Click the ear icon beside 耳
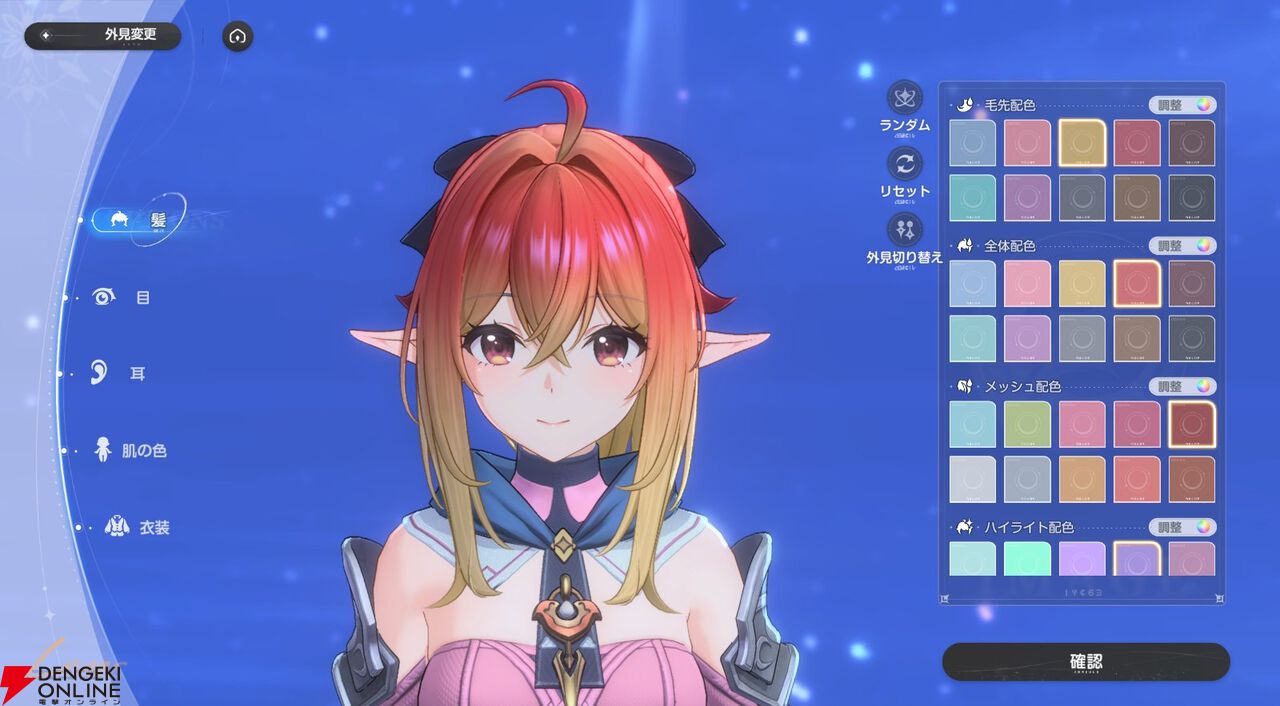 point(98,373)
